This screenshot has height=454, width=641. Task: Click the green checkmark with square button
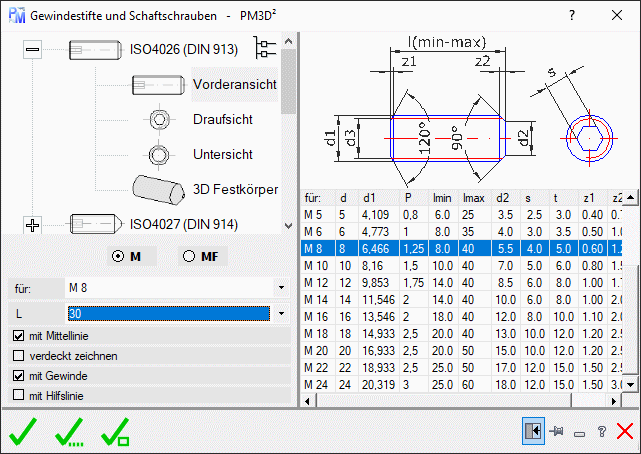click(116, 431)
